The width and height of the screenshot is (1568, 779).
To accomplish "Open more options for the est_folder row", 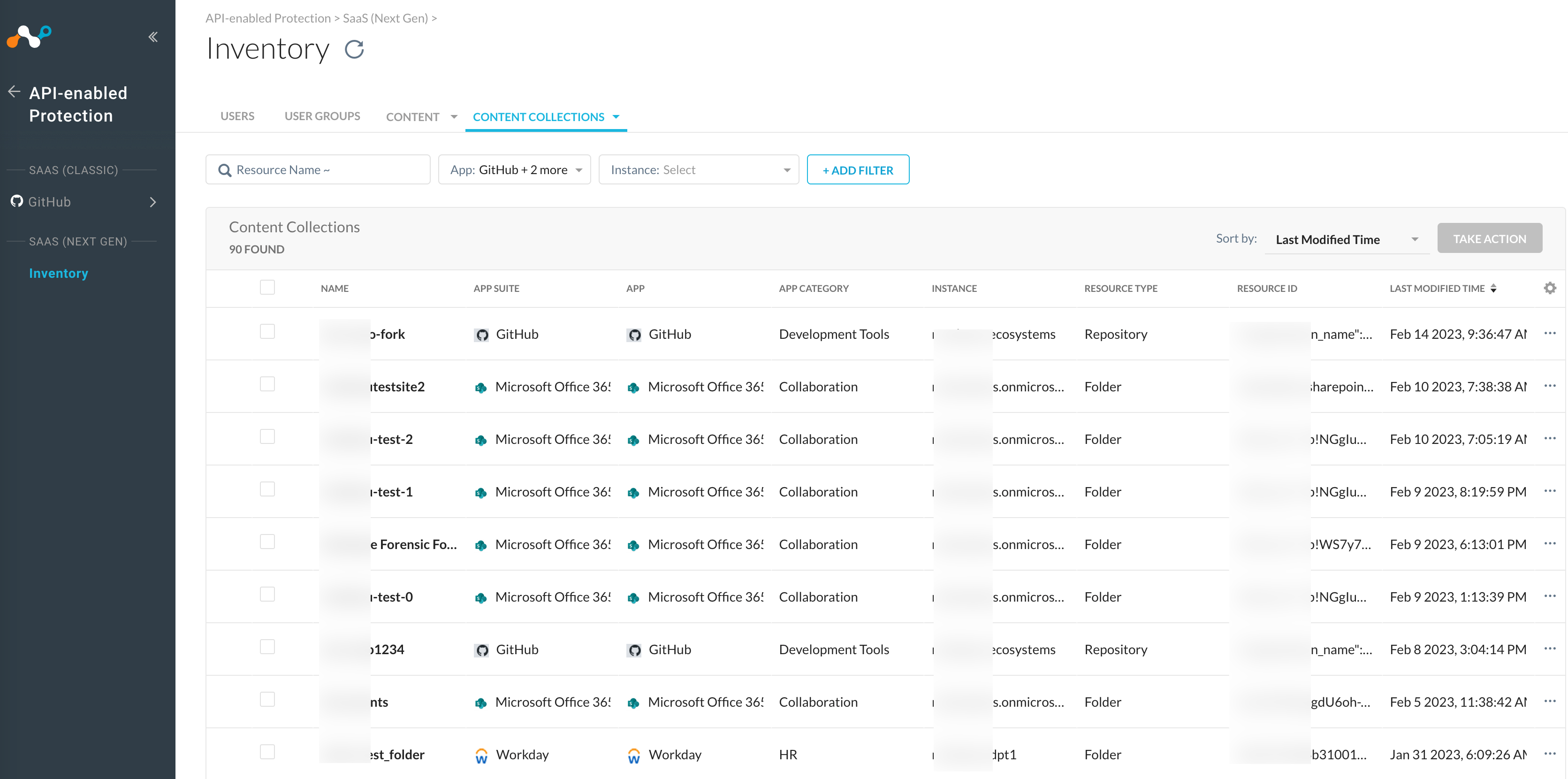I will click(x=1550, y=754).
